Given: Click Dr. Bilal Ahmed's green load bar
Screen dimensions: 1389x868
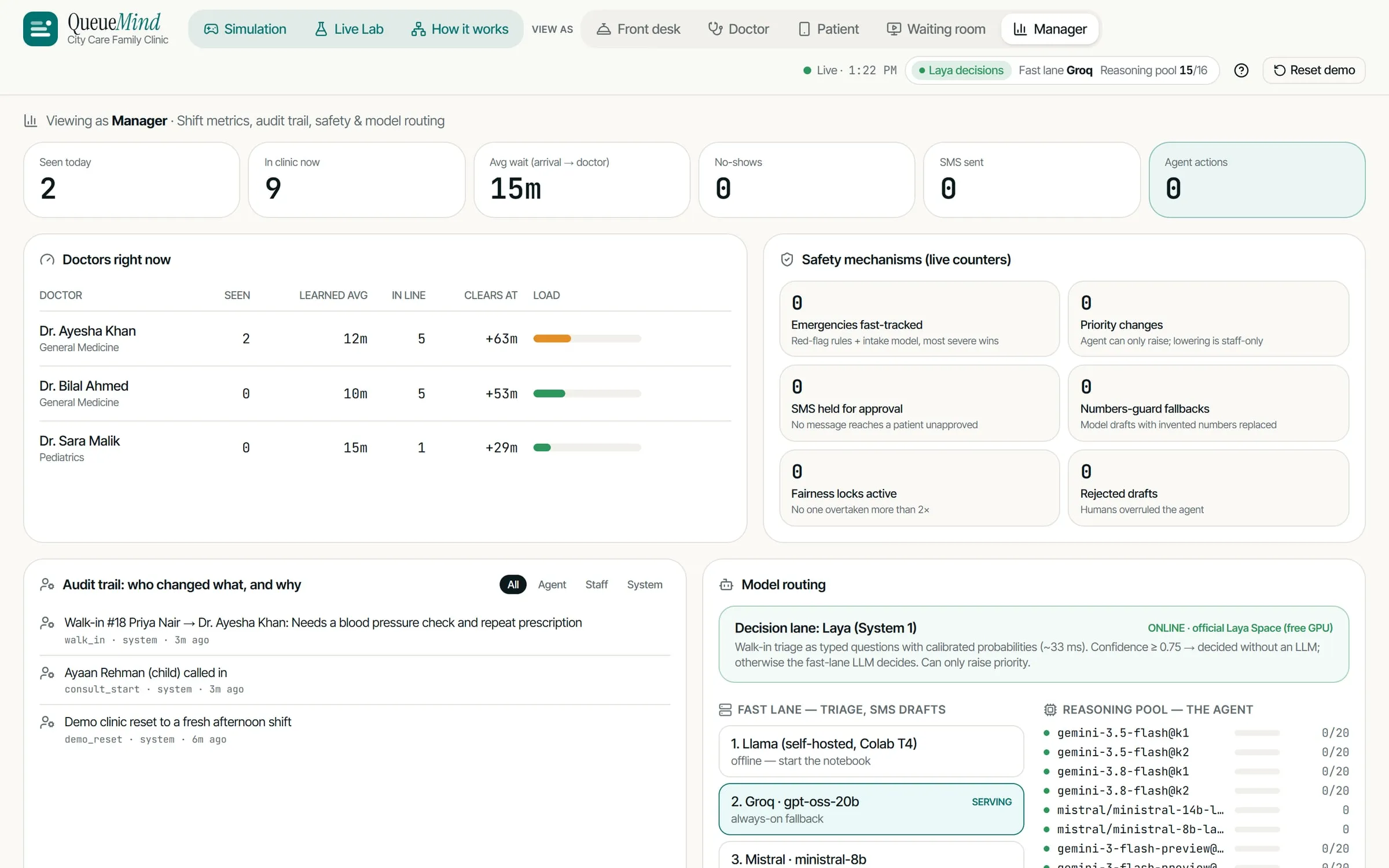Looking at the screenshot, I should pos(549,393).
